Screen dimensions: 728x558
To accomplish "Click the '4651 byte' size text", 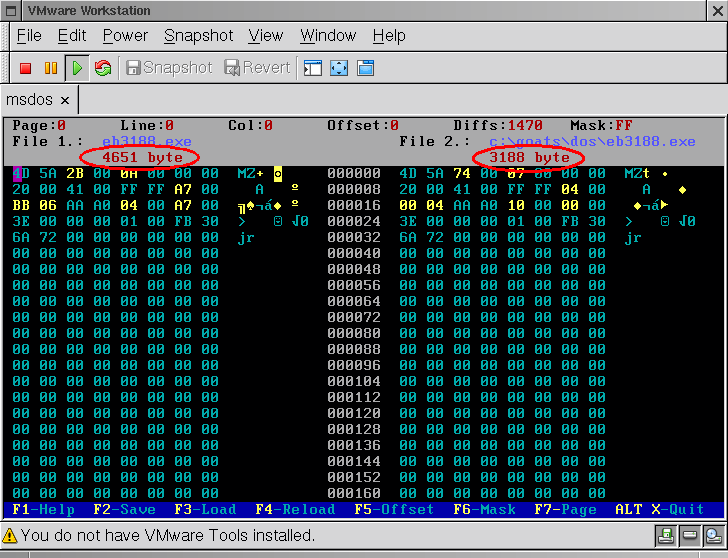I will (143, 157).
